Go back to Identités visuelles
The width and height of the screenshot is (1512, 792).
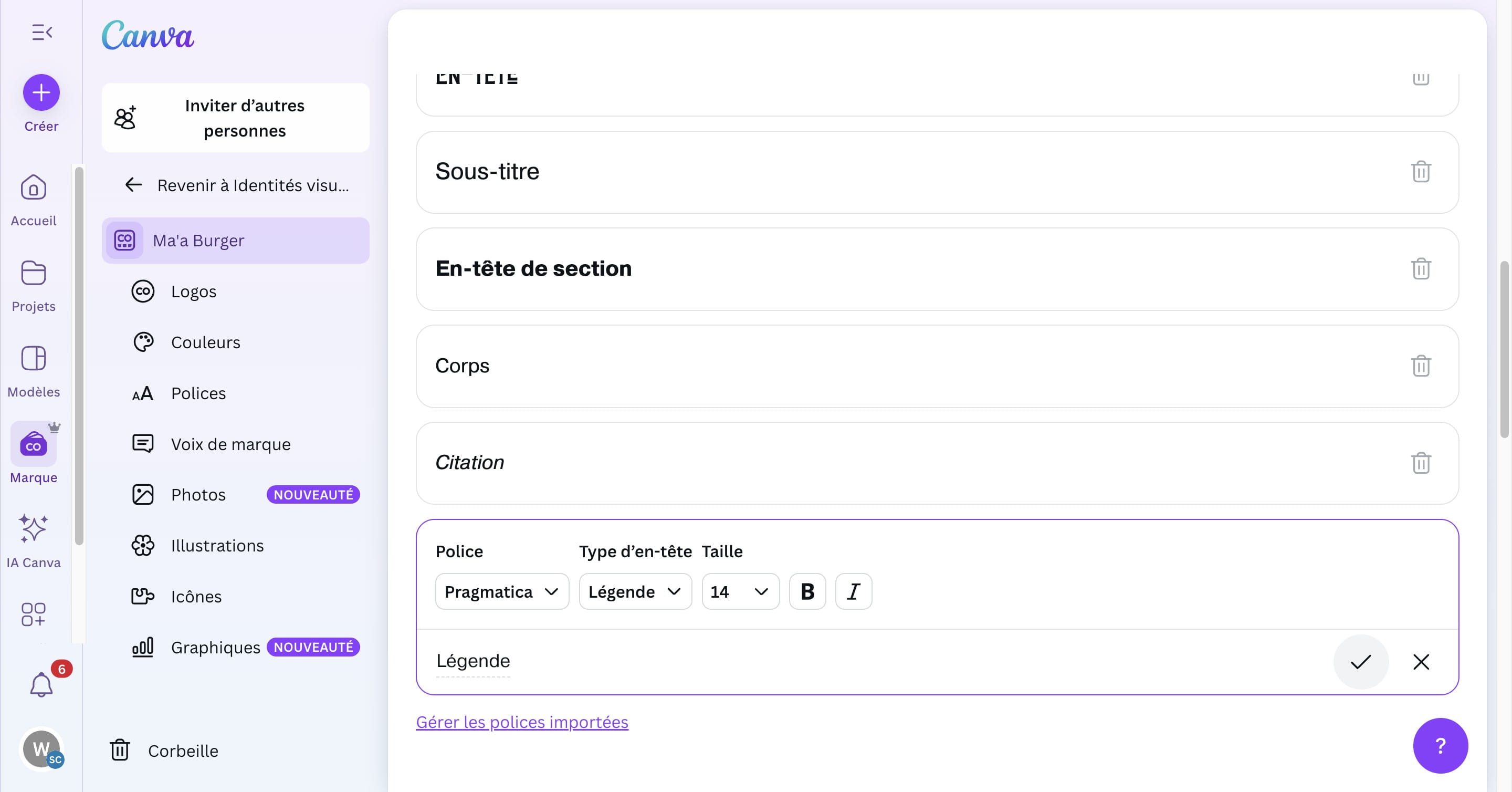236,185
